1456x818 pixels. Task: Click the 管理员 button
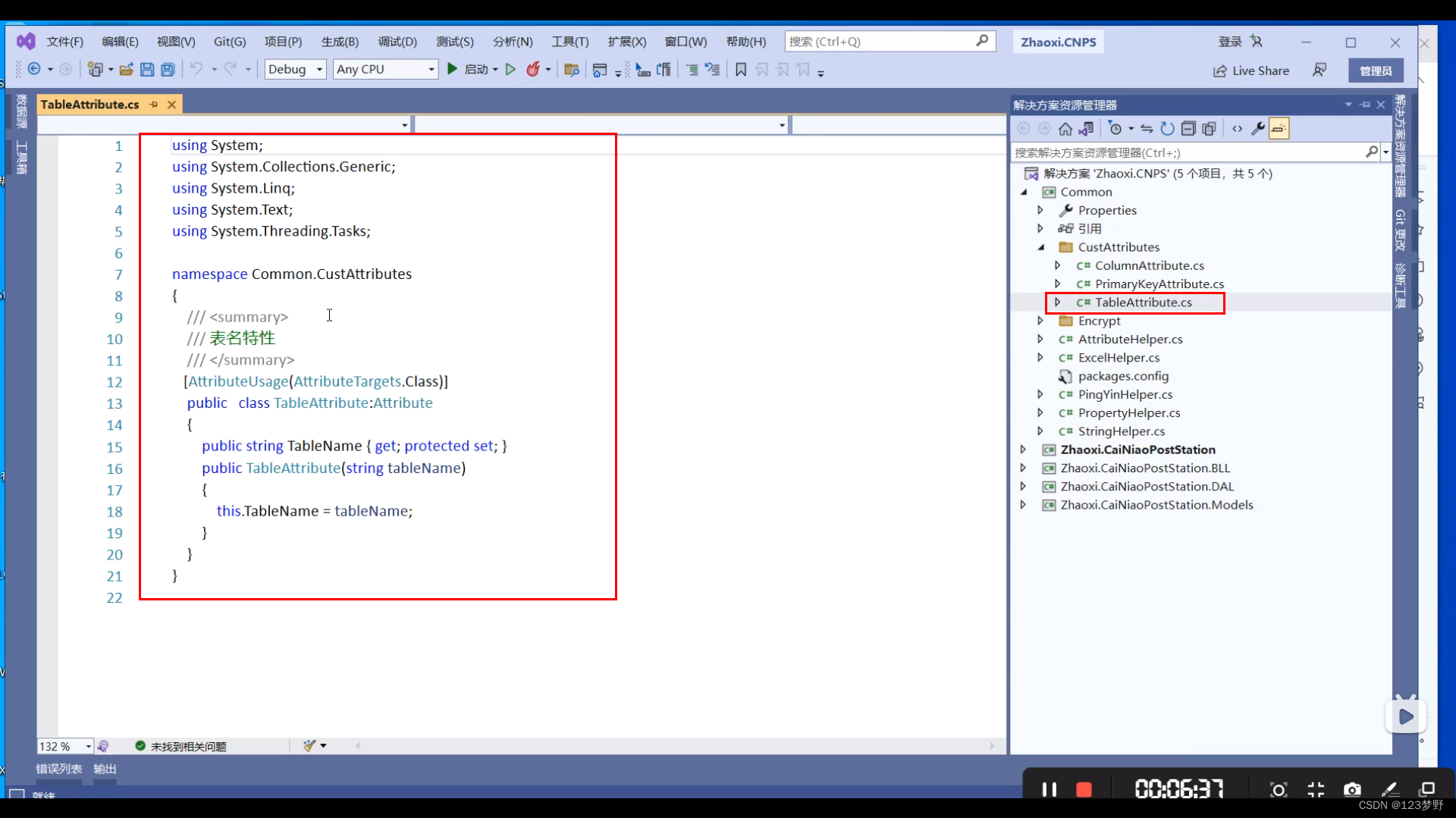1376,71
